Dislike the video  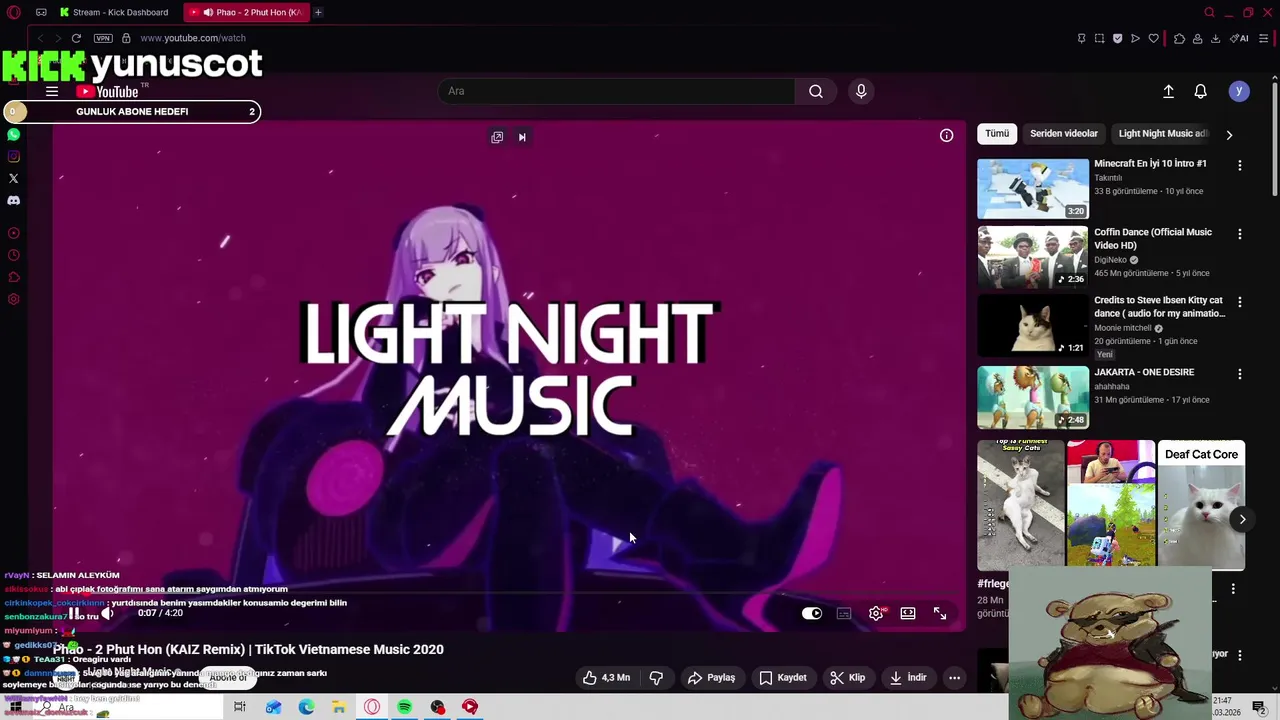pyautogui.click(x=656, y=677)
